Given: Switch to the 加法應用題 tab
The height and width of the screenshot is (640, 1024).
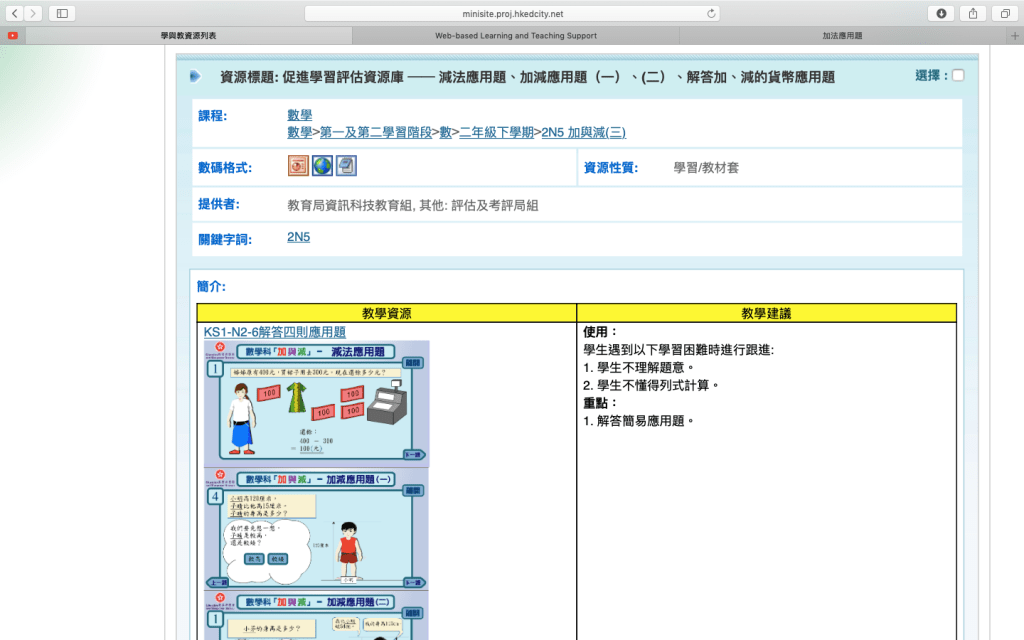Looking at the screenshot, I should [842, 35].
